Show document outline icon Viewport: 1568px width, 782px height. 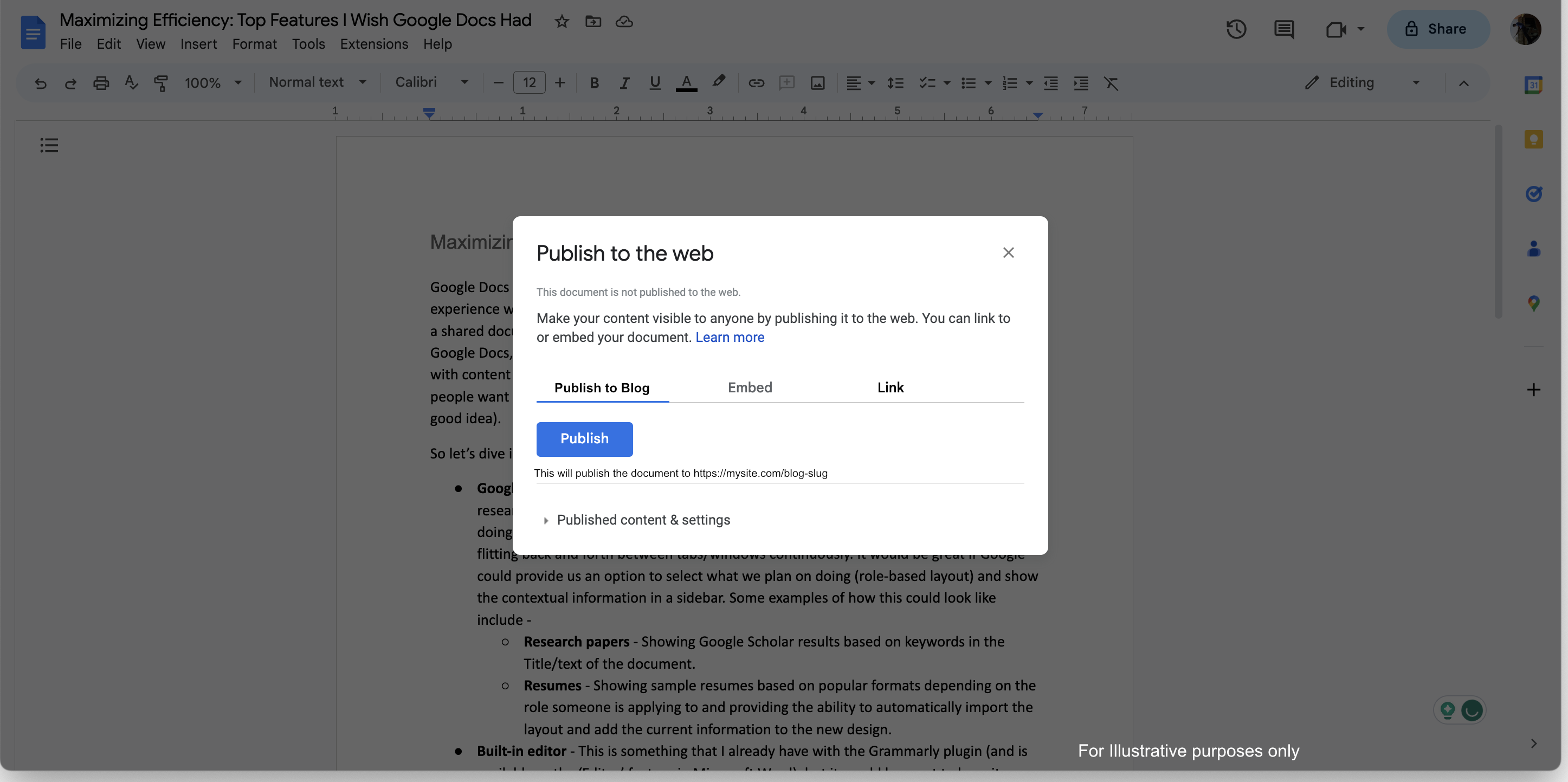tap(49, 145)
